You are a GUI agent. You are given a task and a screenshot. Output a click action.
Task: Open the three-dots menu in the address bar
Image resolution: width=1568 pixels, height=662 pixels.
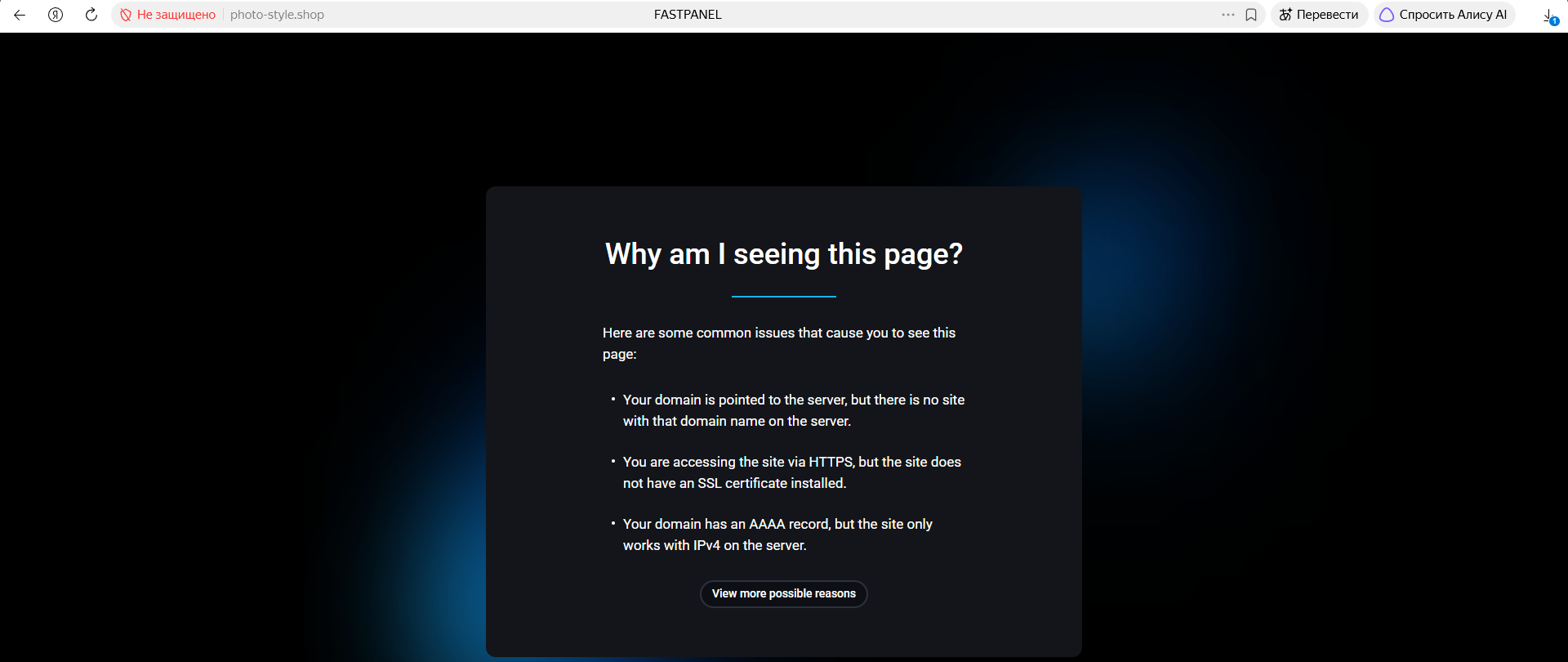pos(1228,15)
